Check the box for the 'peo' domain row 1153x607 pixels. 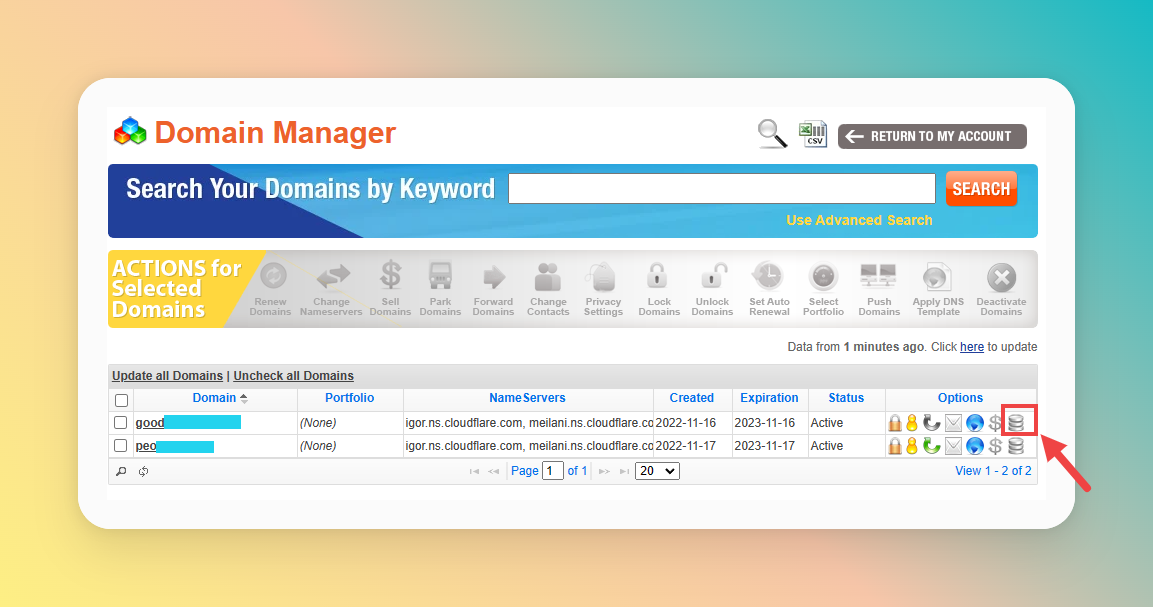(x=121, y=446)
